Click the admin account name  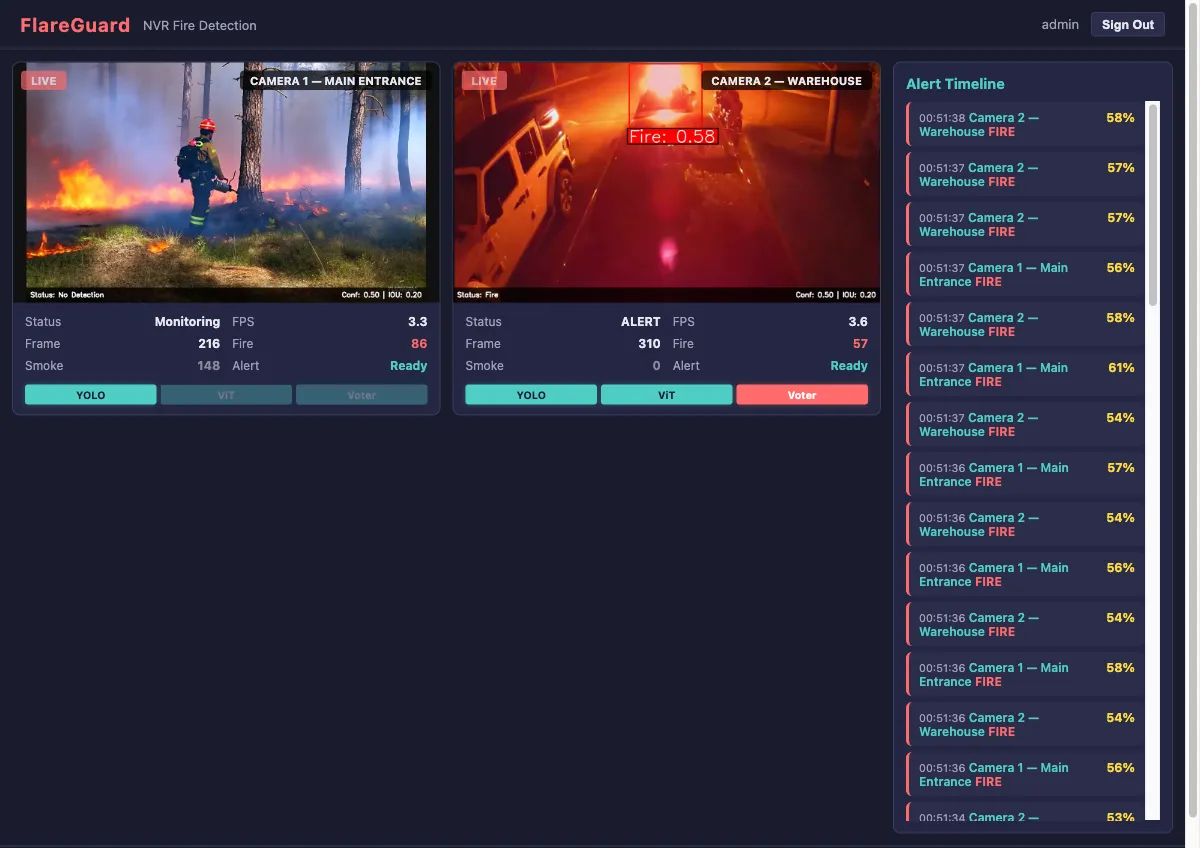(1060, 24)
